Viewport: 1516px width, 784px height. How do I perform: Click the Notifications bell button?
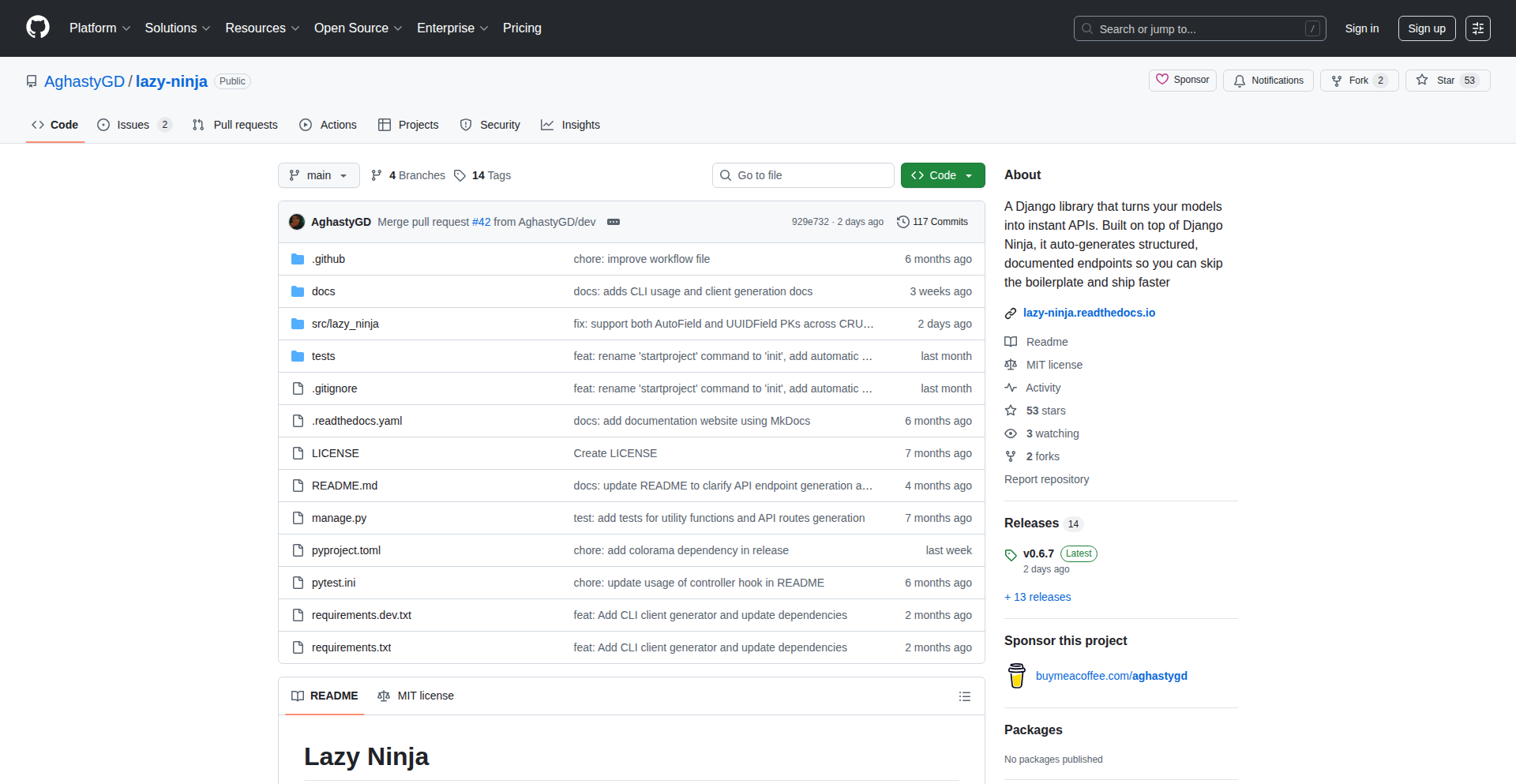click(x=1268, y=81)
